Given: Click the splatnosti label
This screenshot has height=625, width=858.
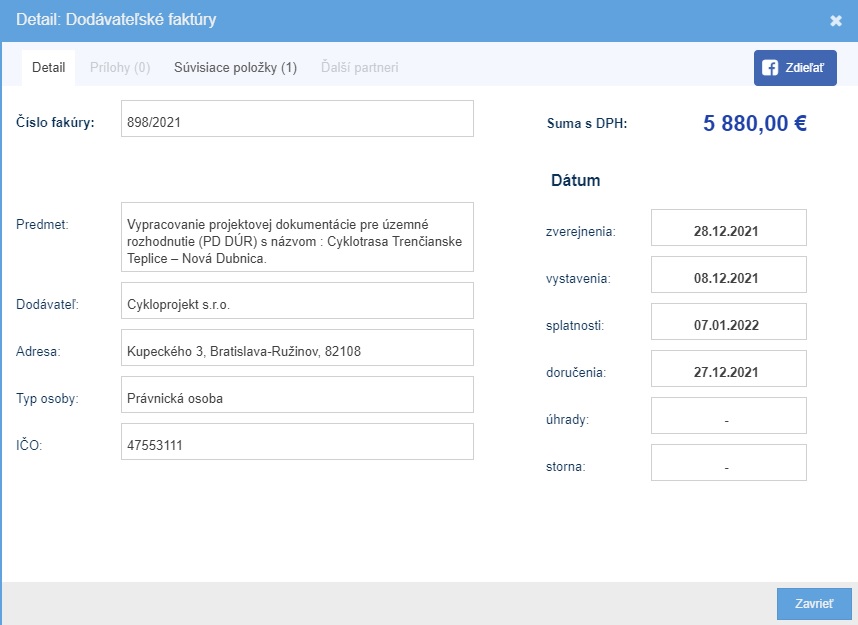Looking at the screenshot, I should (575, 326).
